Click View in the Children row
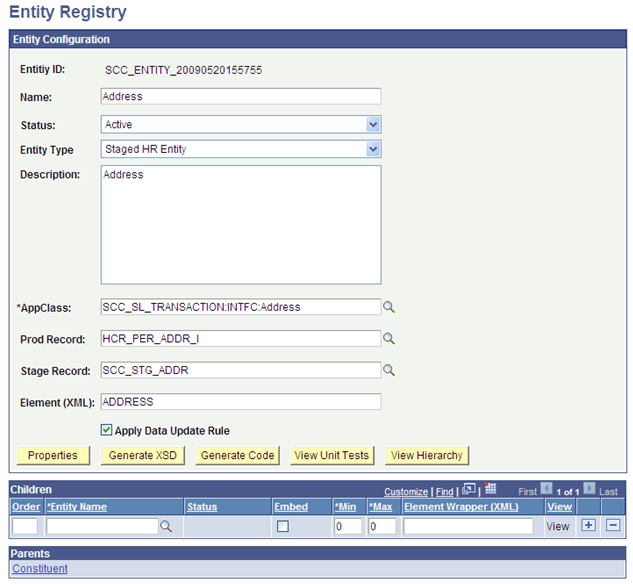Screen dimensions: 633x584 click(x=558, y=526)
